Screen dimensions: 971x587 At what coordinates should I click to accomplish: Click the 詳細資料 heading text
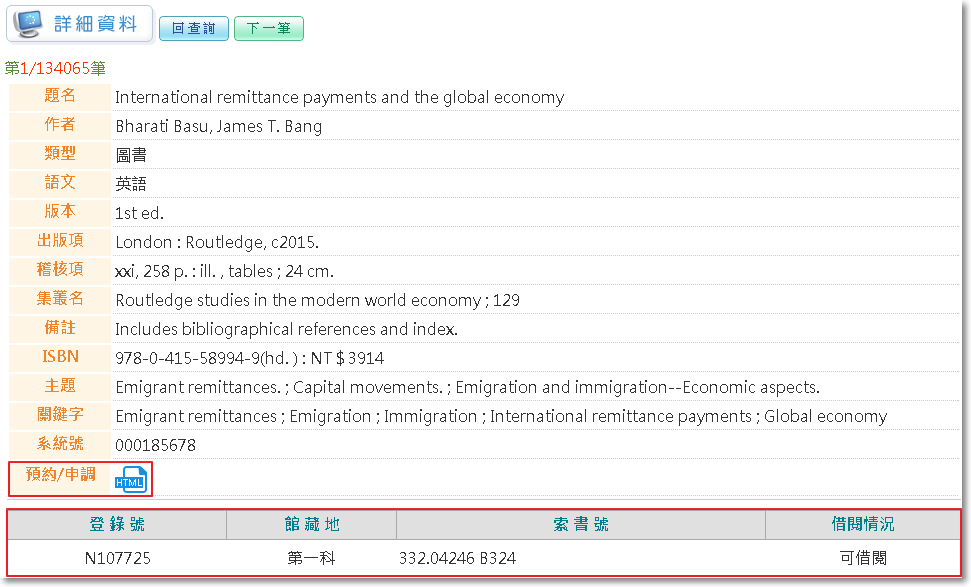[96, 24]
